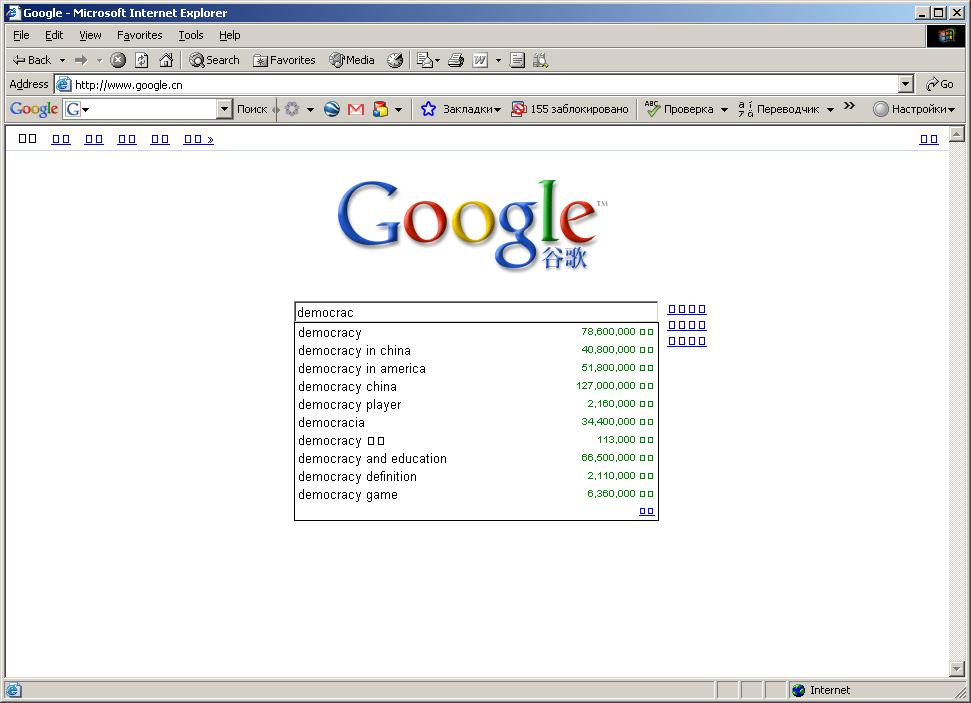
Task: Open the Address bar dropdown list
Action: (905, 84)
